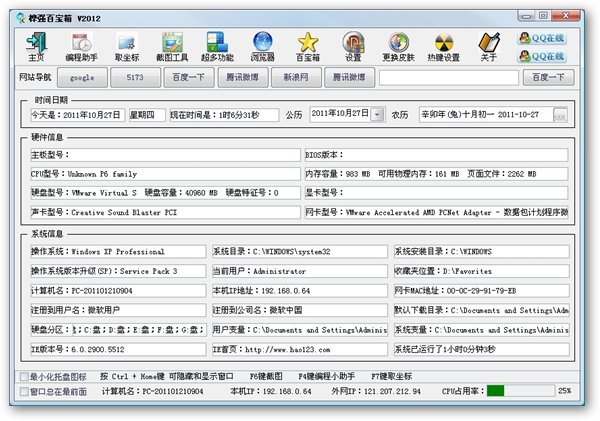Image resolution: width=600 pixels, height=421 pixels.
Task: Click the 当前用户 Administrator field
Action: click(x=300, y=271)
